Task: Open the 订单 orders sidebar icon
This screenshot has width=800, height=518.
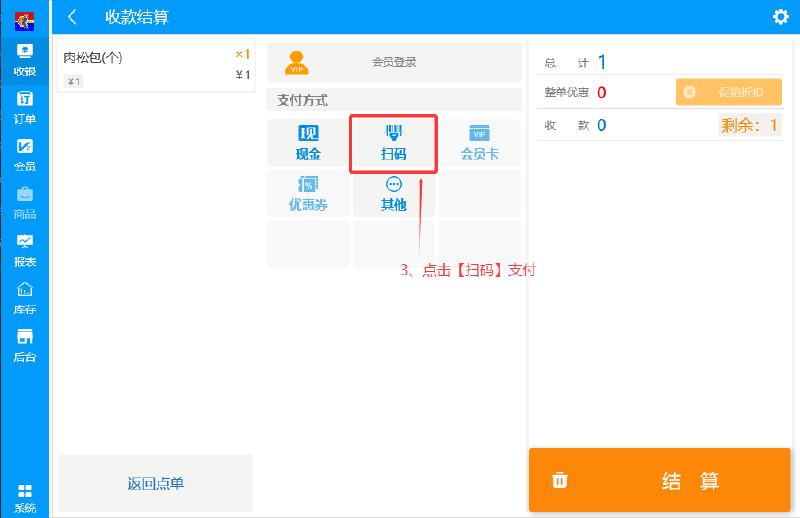Action: point(24,108)
